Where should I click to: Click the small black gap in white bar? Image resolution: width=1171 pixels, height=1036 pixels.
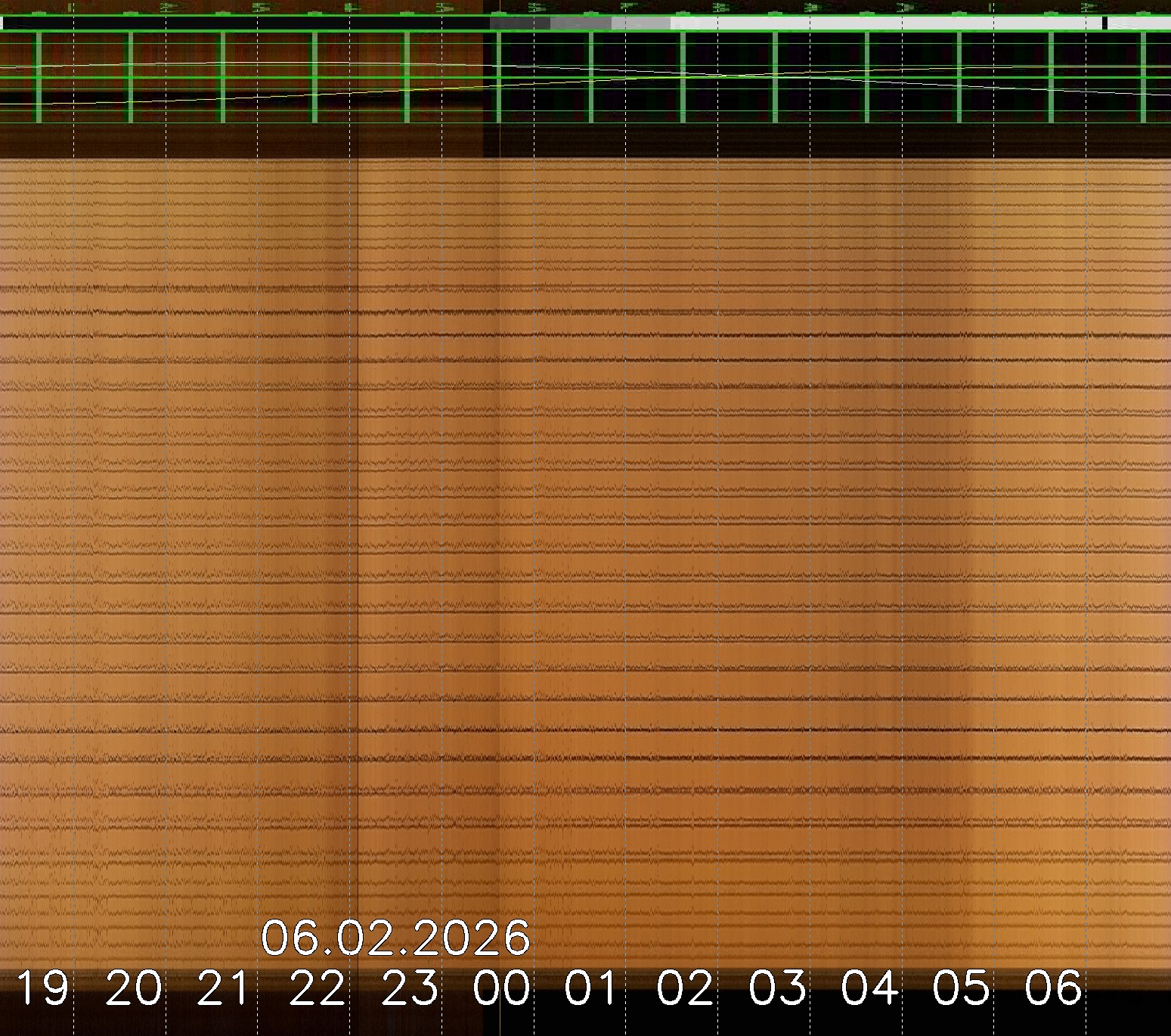(x=1104, y=23)
